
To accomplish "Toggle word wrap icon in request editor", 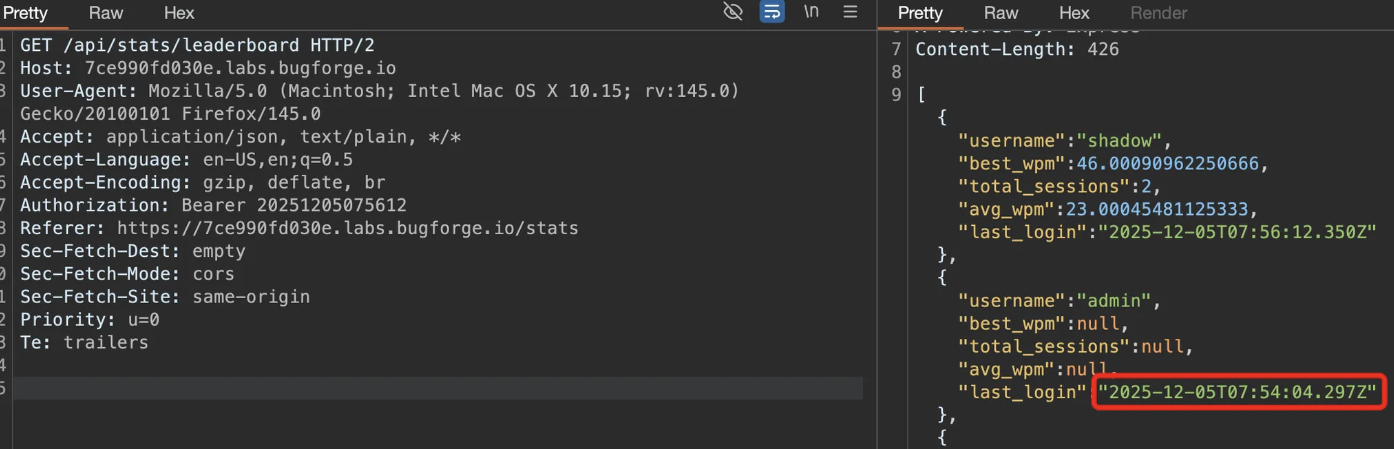I will [772, 12].
